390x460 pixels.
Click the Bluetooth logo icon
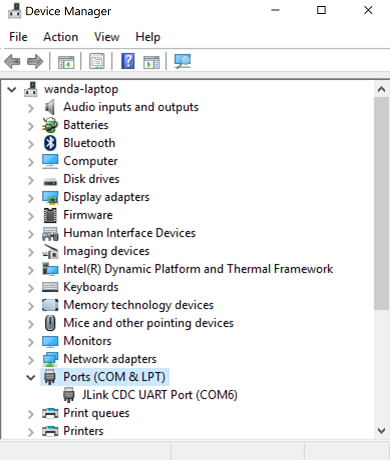point(50,143)
